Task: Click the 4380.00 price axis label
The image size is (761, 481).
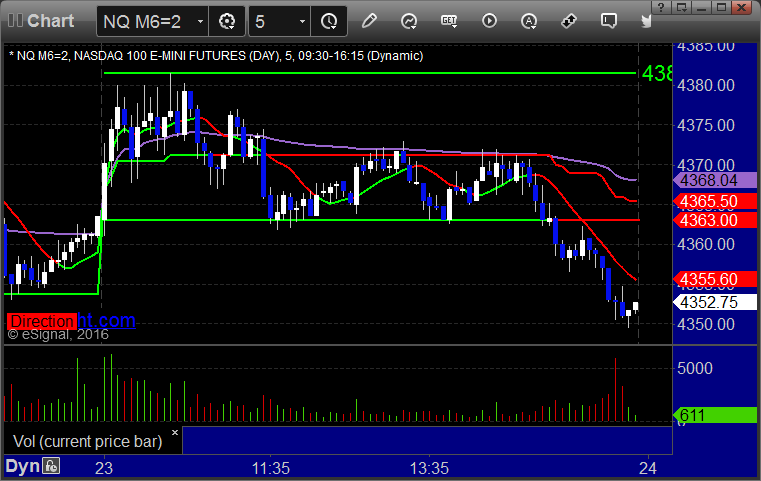Action: click(x=706, y=85)
